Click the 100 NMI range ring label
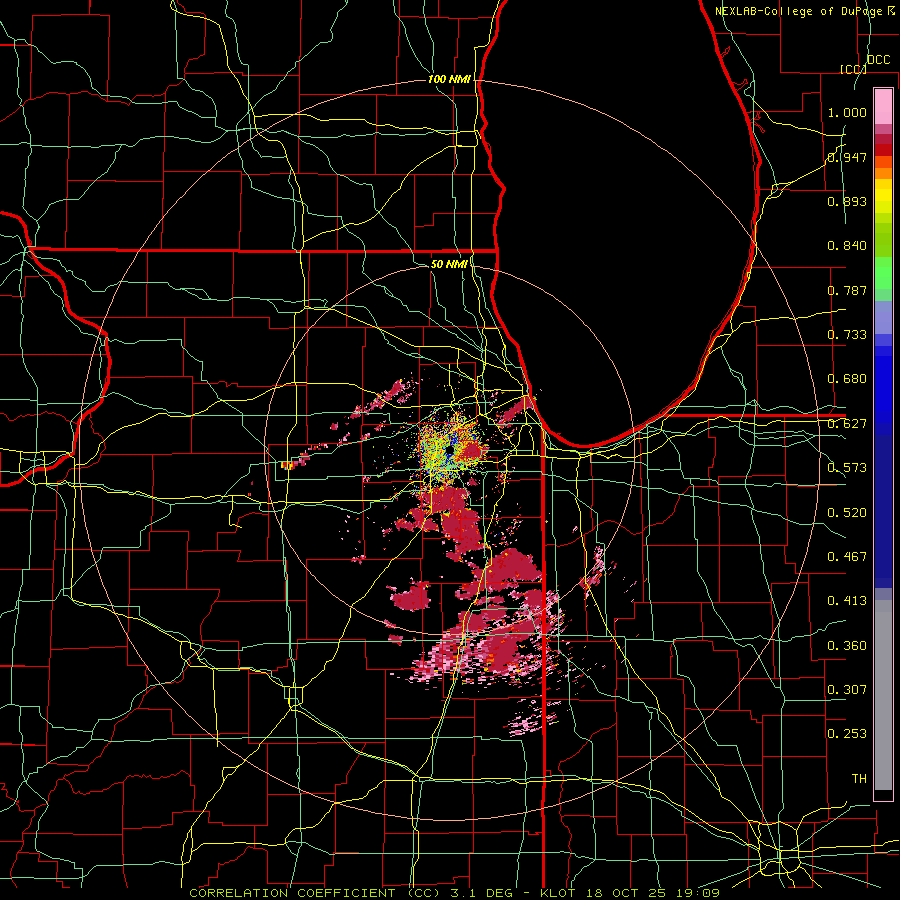The height and width of the screenshot is (900, 900). pos(449,79)
